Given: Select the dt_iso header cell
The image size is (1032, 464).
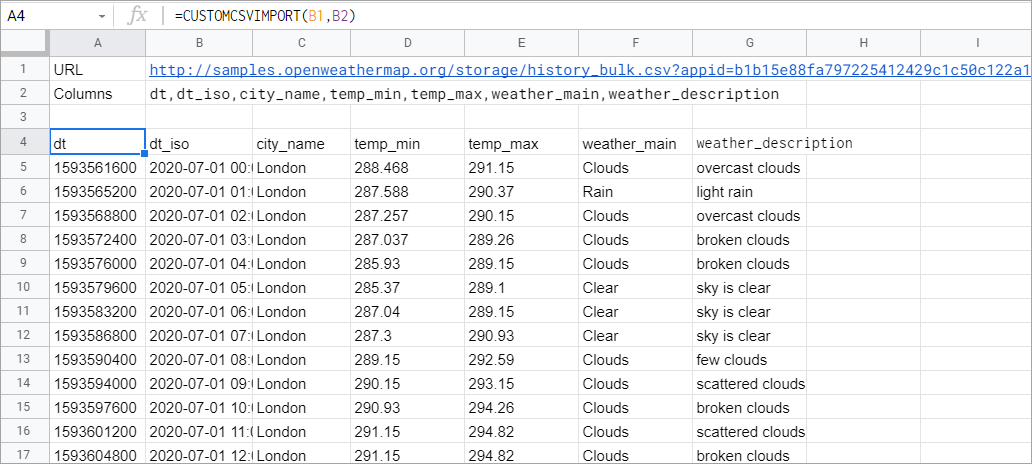Looking at the screenshot, I should pos(199,143).
